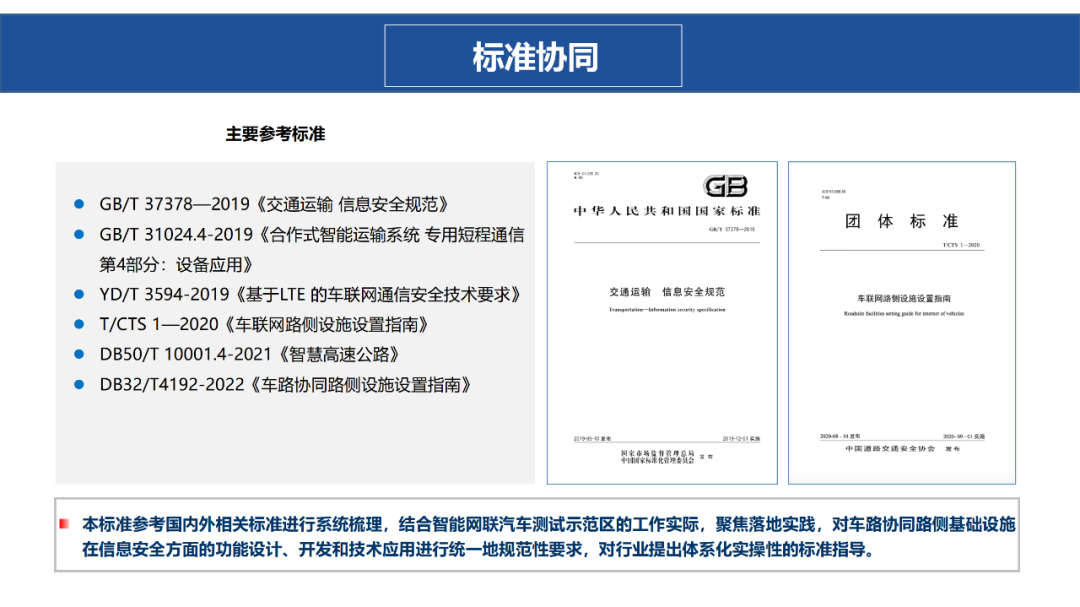Image resolution: width=1080 pixels, height=607 pixels.
Task: Click the DB32/T4192-2022《车路协同路侧设施设置指南》 entry
Action: (x=285, y=385)
